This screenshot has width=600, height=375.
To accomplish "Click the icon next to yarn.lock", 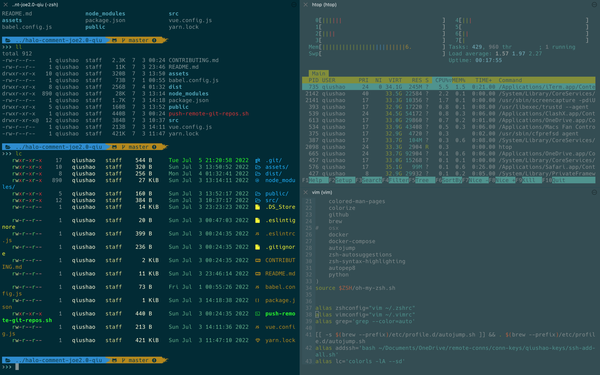I will click(258, 340).
